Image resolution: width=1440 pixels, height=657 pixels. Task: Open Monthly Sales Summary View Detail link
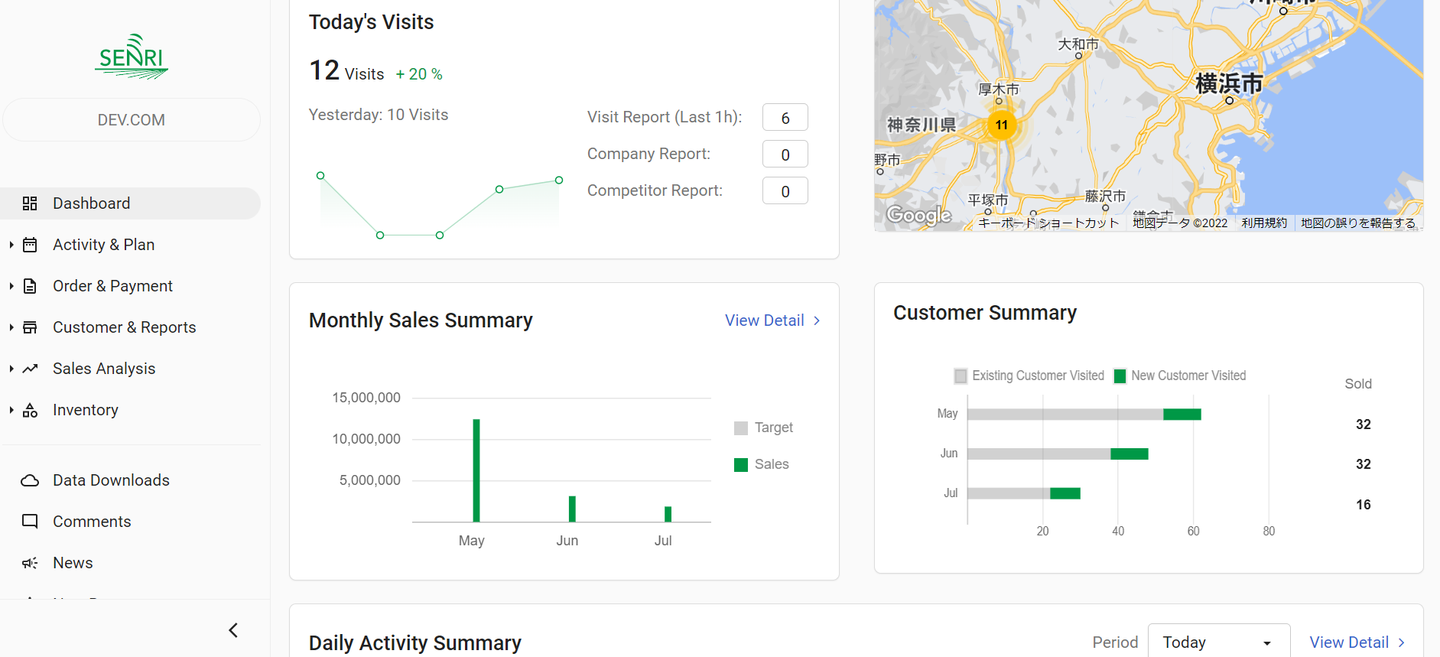point(772,321)
